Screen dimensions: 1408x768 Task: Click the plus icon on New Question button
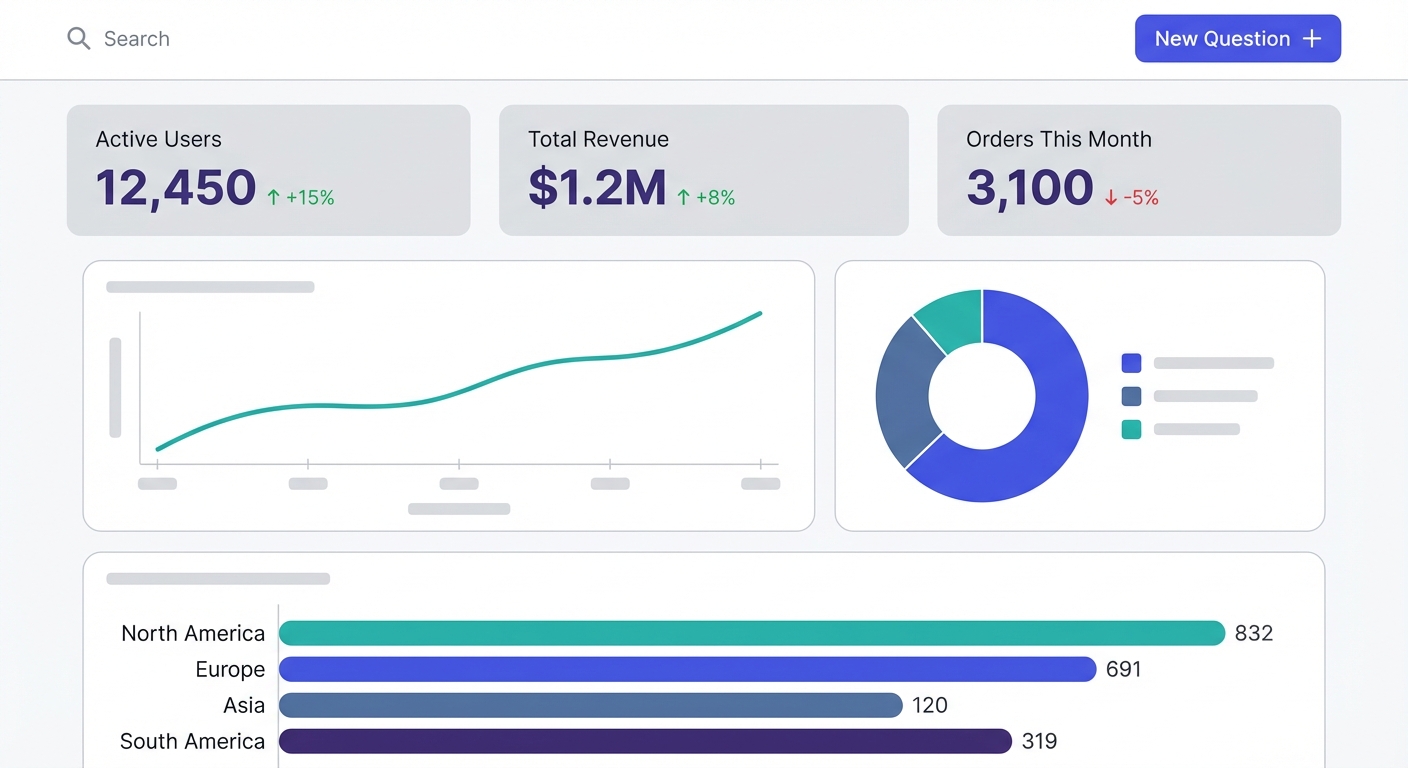[x=1311, y=38]
